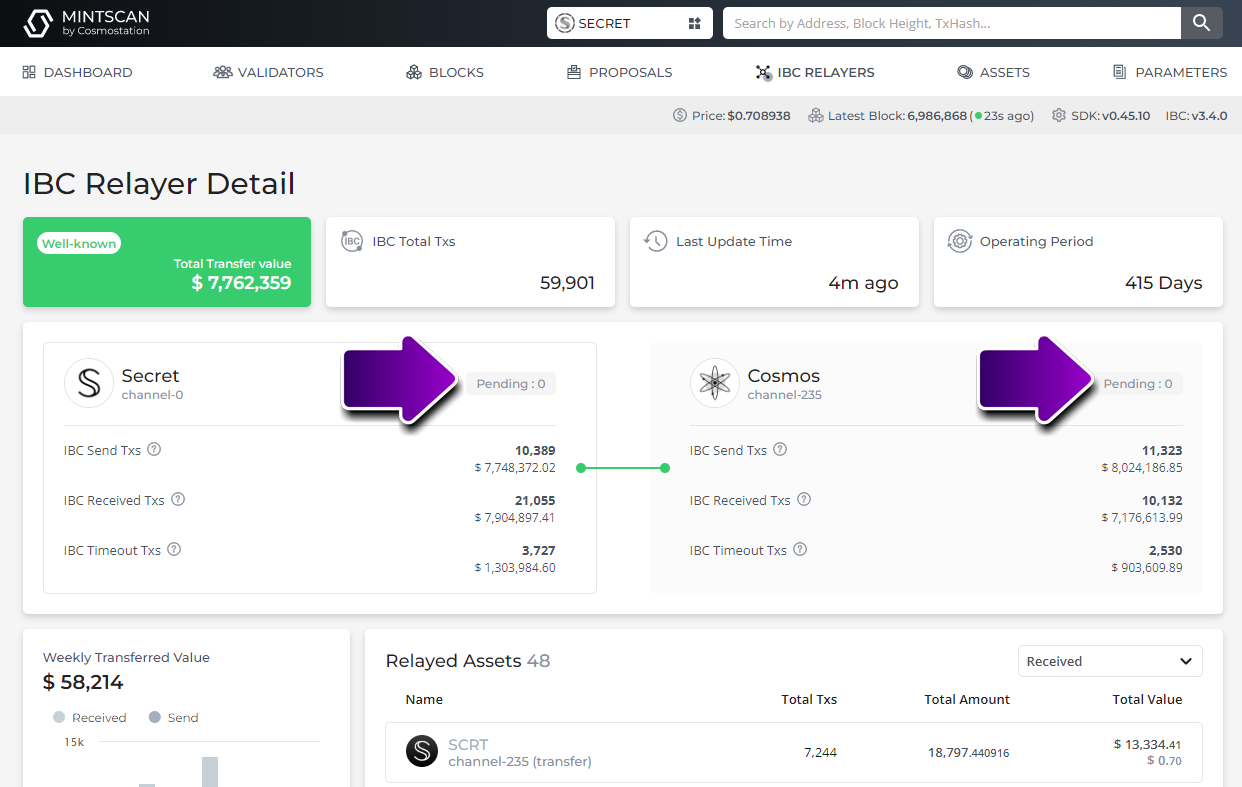The height and width of the screenshot is (787, 1242).
Task: Click help icon beside Secret IBC Timeout Txs
Action: point(174,550)
